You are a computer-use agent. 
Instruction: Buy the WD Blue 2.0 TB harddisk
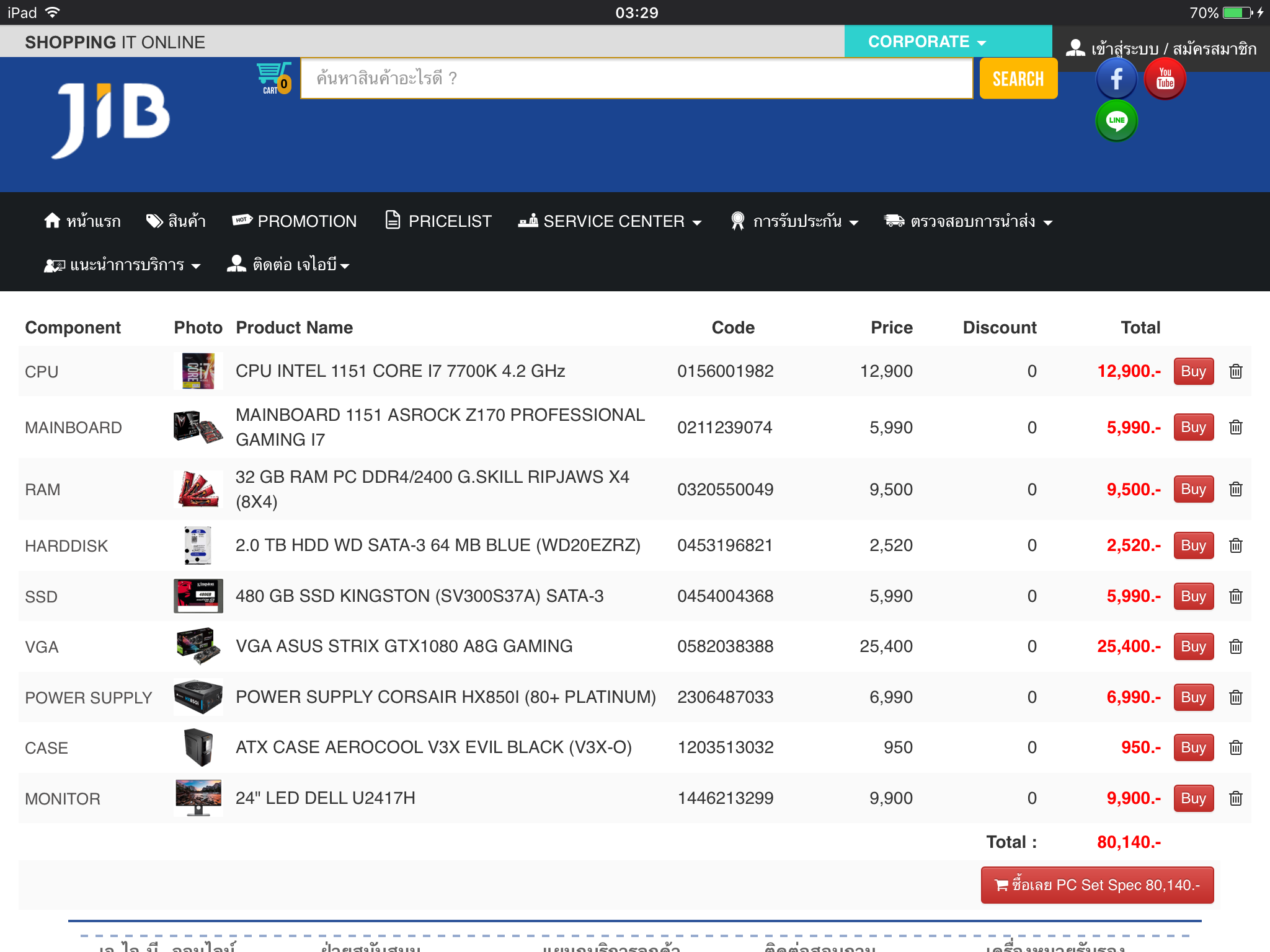point(1194,545)
